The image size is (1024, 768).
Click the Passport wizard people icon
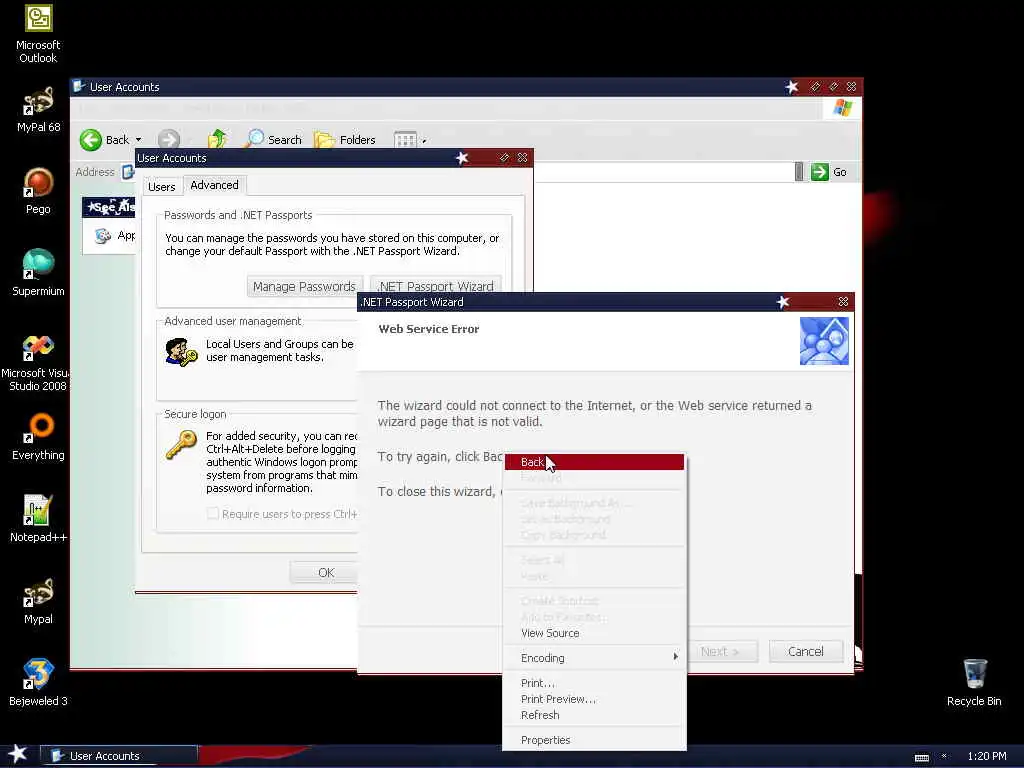pos(824,341)
